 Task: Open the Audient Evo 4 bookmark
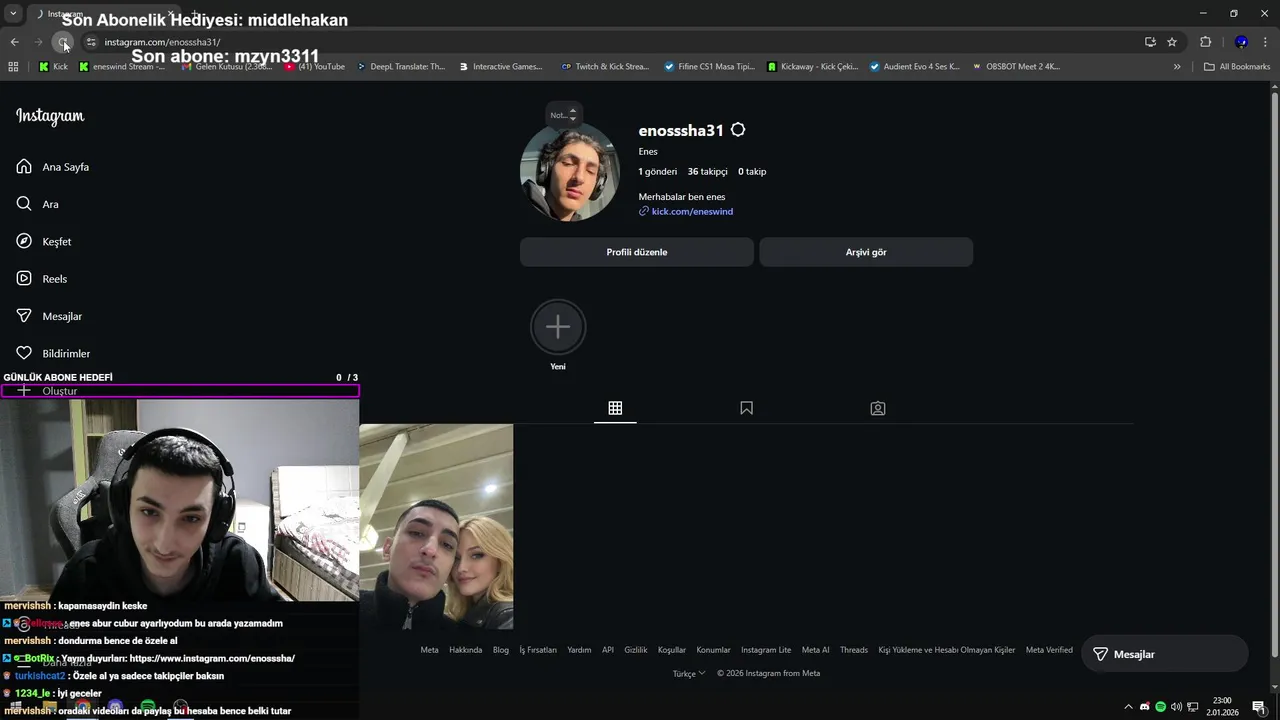tap(915, 67)
